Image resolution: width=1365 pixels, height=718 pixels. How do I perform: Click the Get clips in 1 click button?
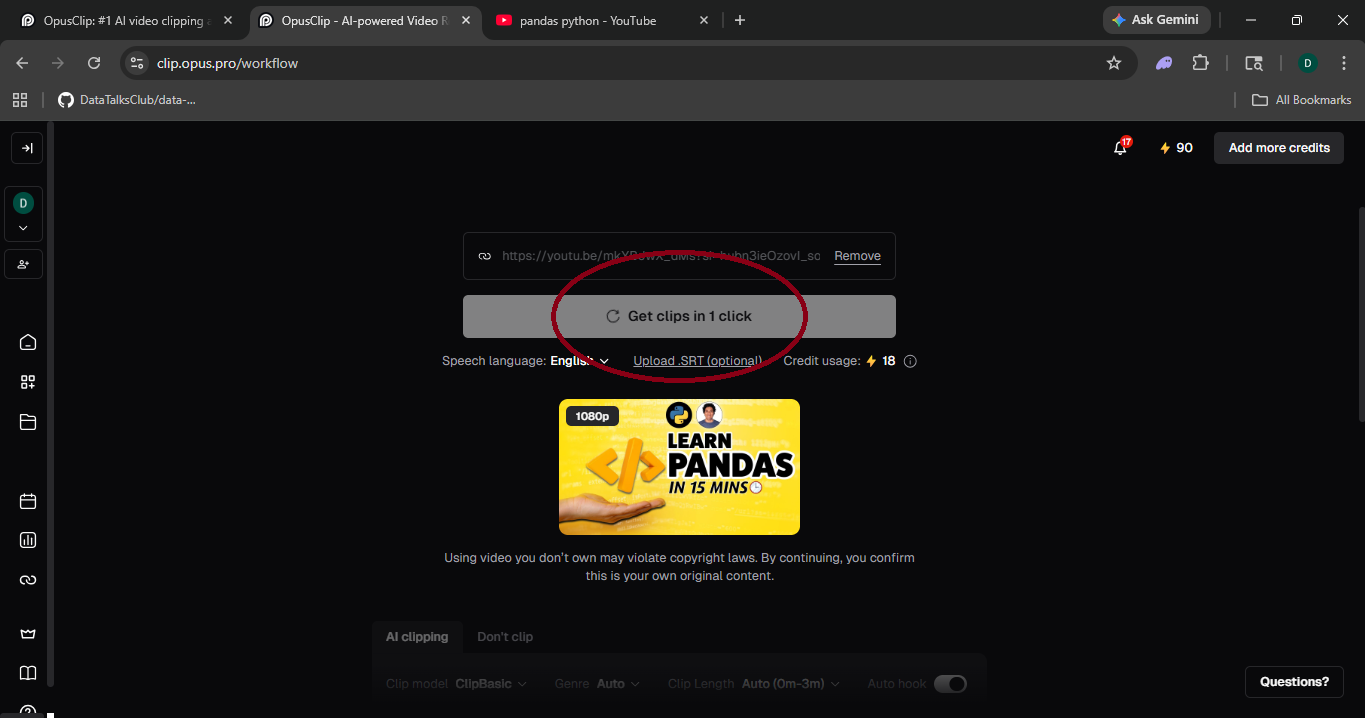click(x=679, y=316)
